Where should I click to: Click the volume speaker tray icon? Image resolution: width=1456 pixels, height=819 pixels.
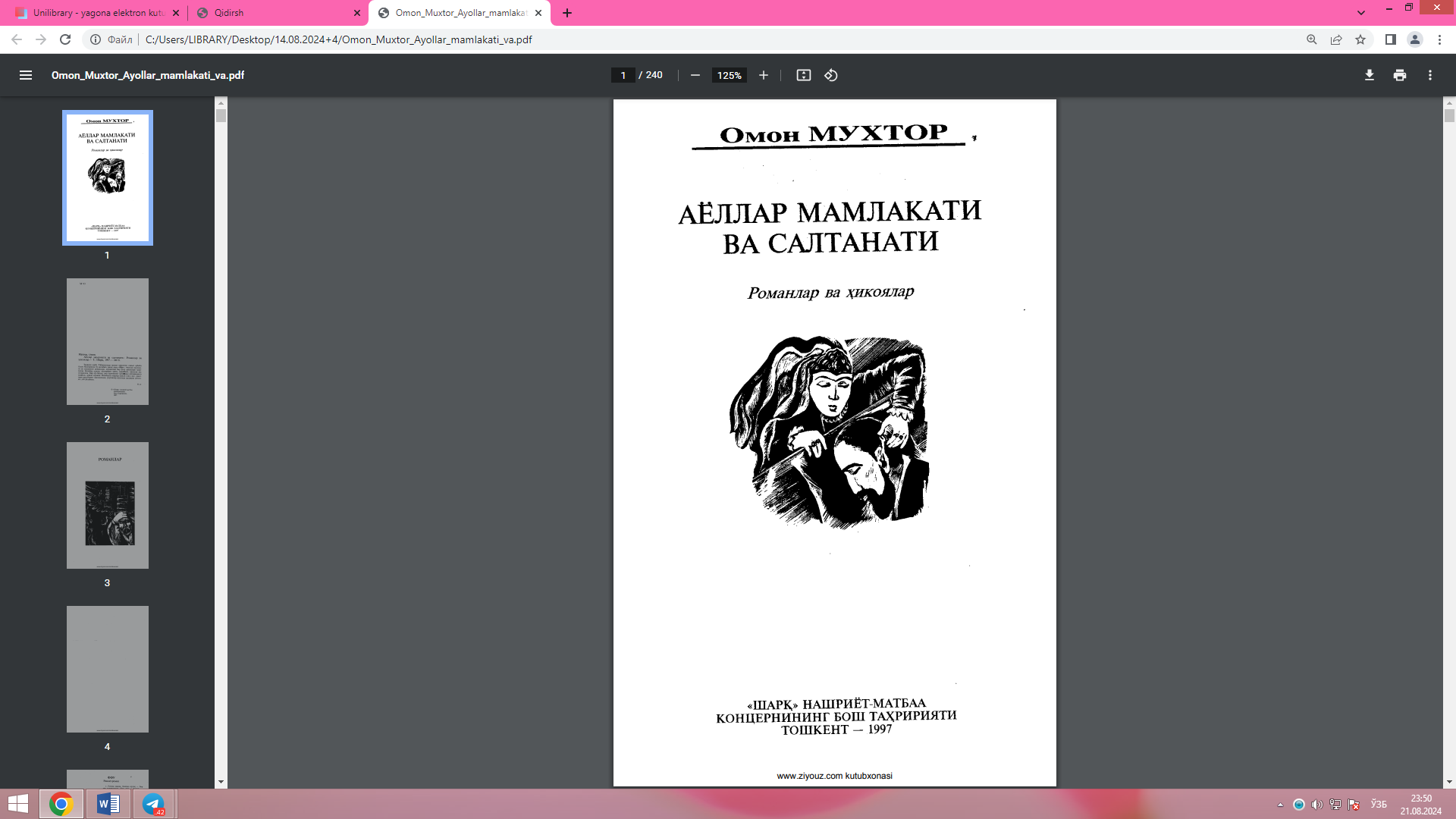pyautogui.click(x=1317, y=805)
